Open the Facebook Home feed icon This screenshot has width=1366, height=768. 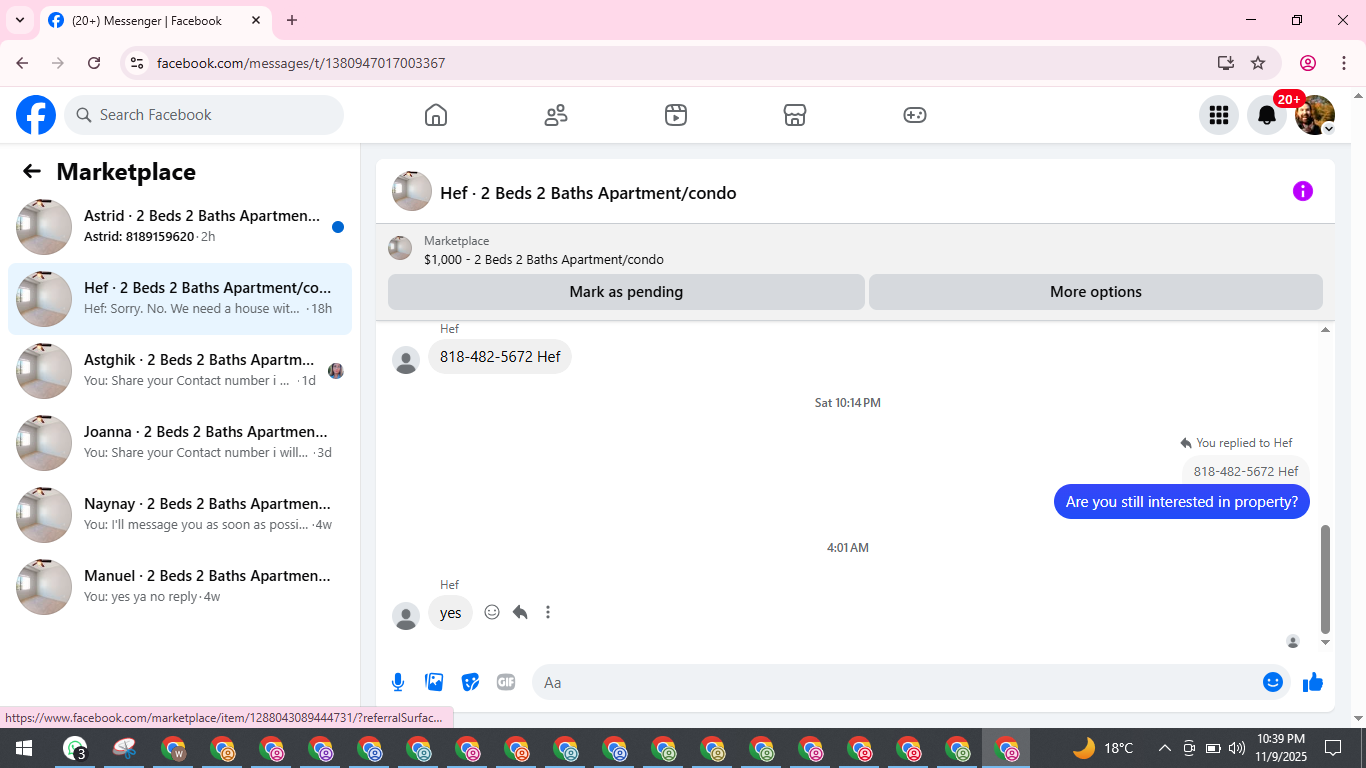(x=436, y=115)
